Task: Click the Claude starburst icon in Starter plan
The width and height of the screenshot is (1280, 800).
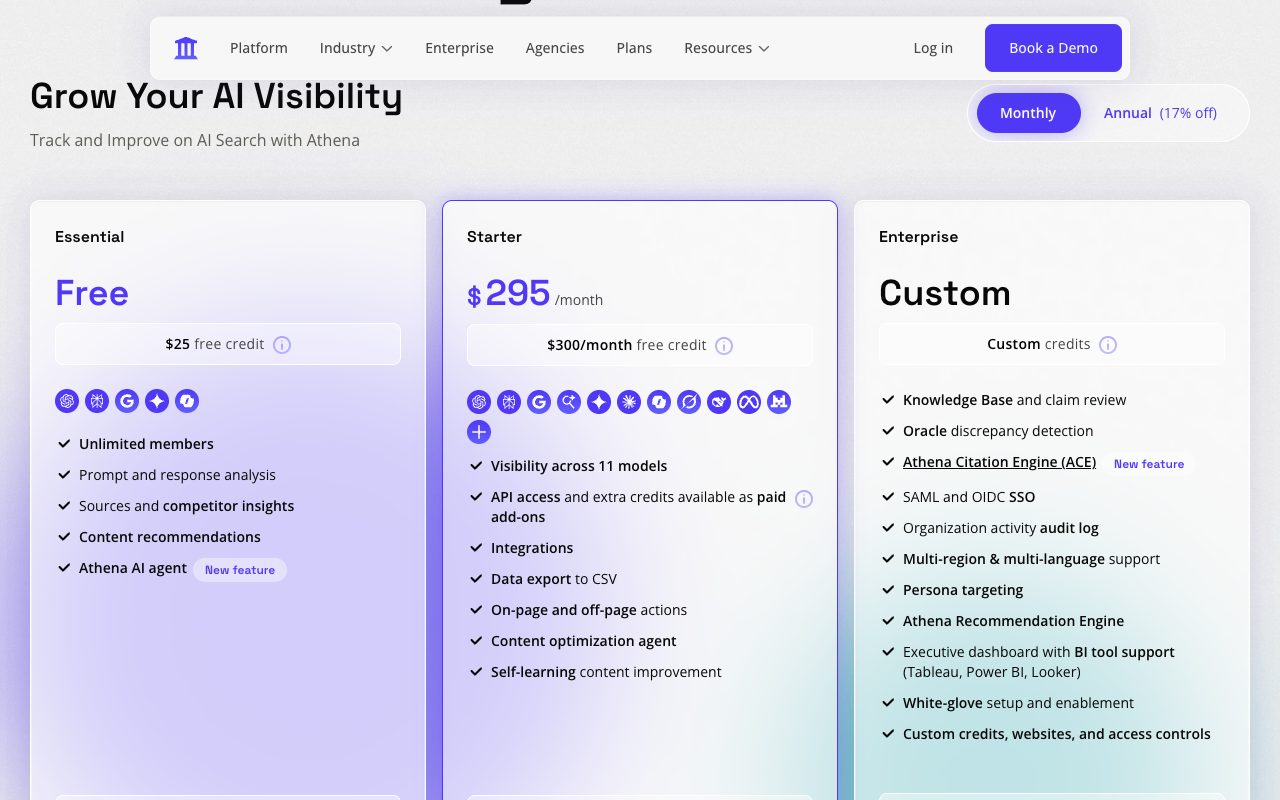Action: click(629, 402)
